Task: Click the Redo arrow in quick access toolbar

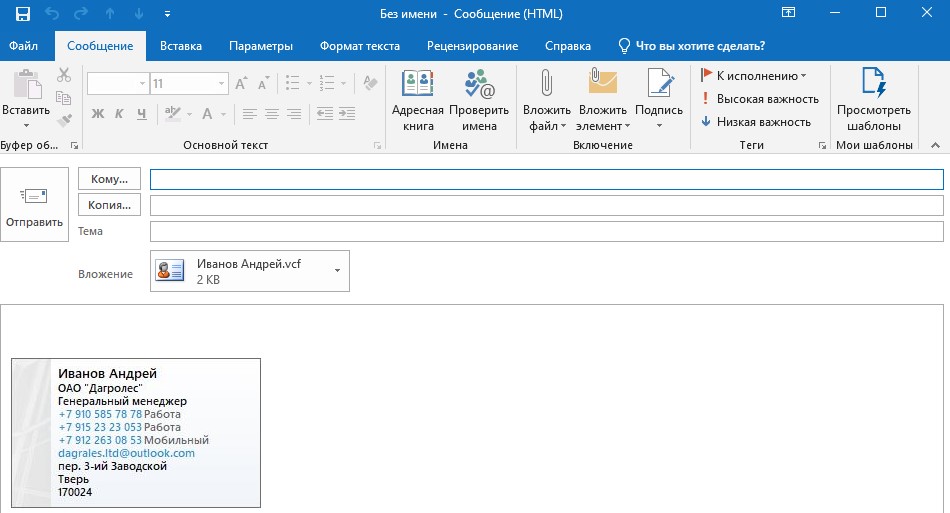Action: coord(81,14)
